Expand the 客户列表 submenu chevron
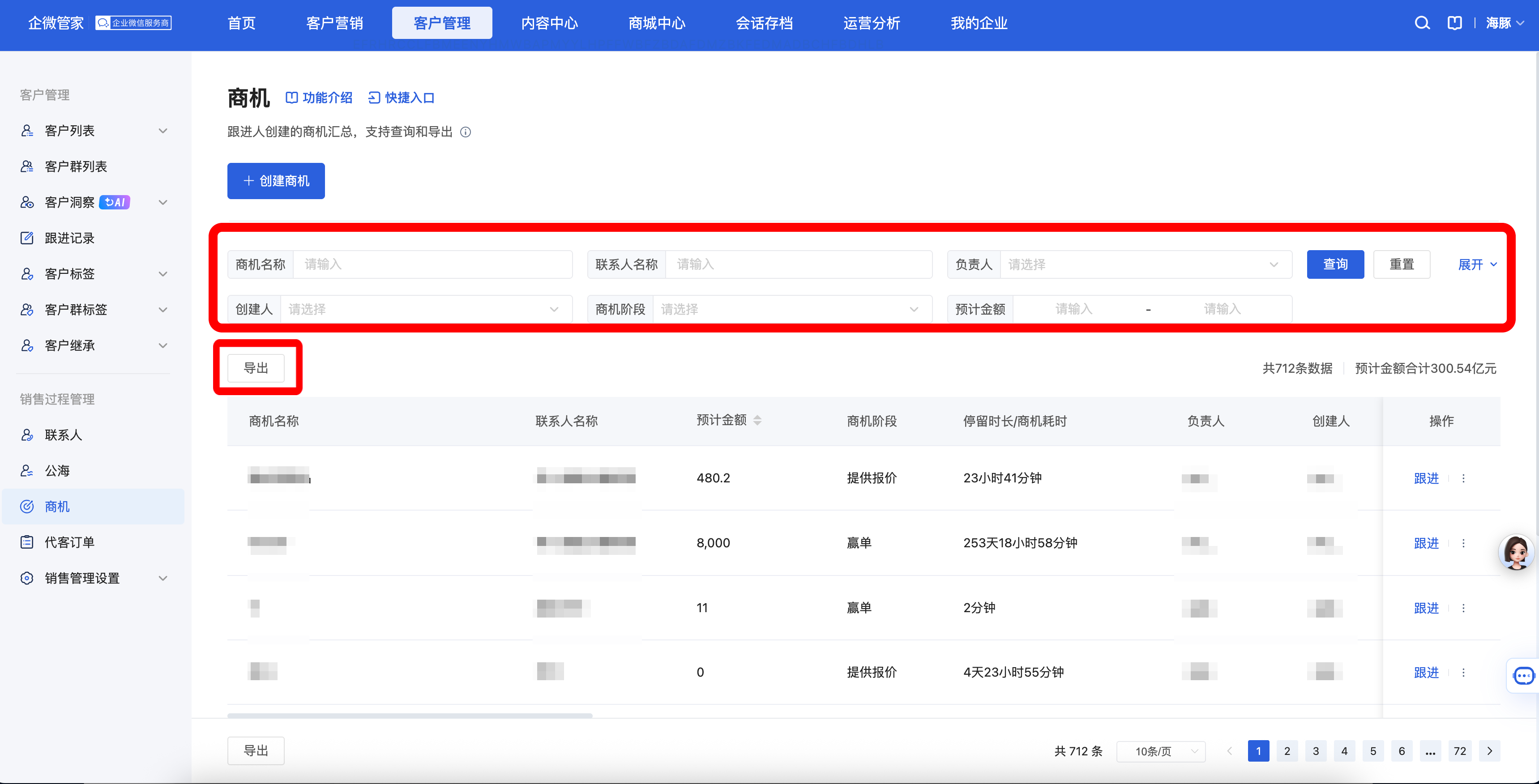The image size is (1539, 784). coord(162,131)
